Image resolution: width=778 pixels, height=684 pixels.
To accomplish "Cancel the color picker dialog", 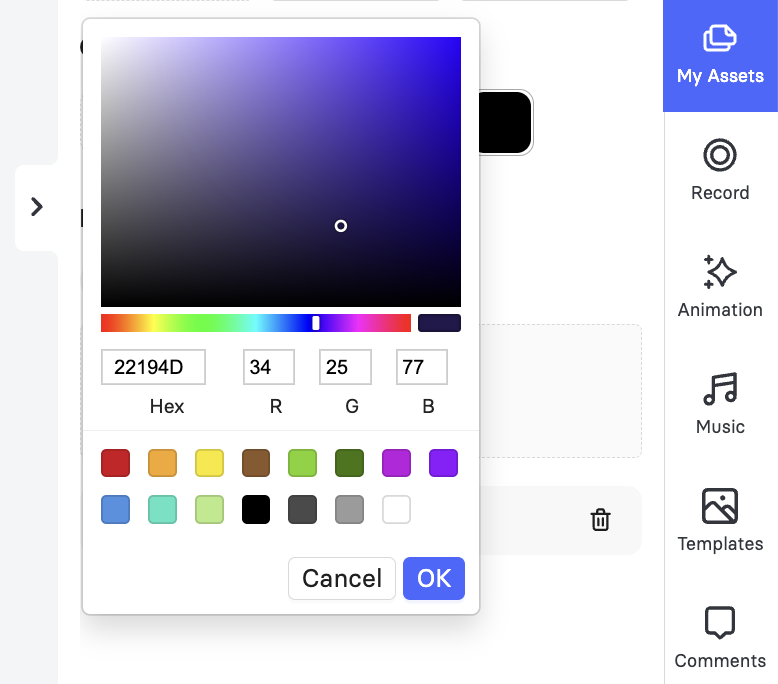I will (x=342, y=578).
